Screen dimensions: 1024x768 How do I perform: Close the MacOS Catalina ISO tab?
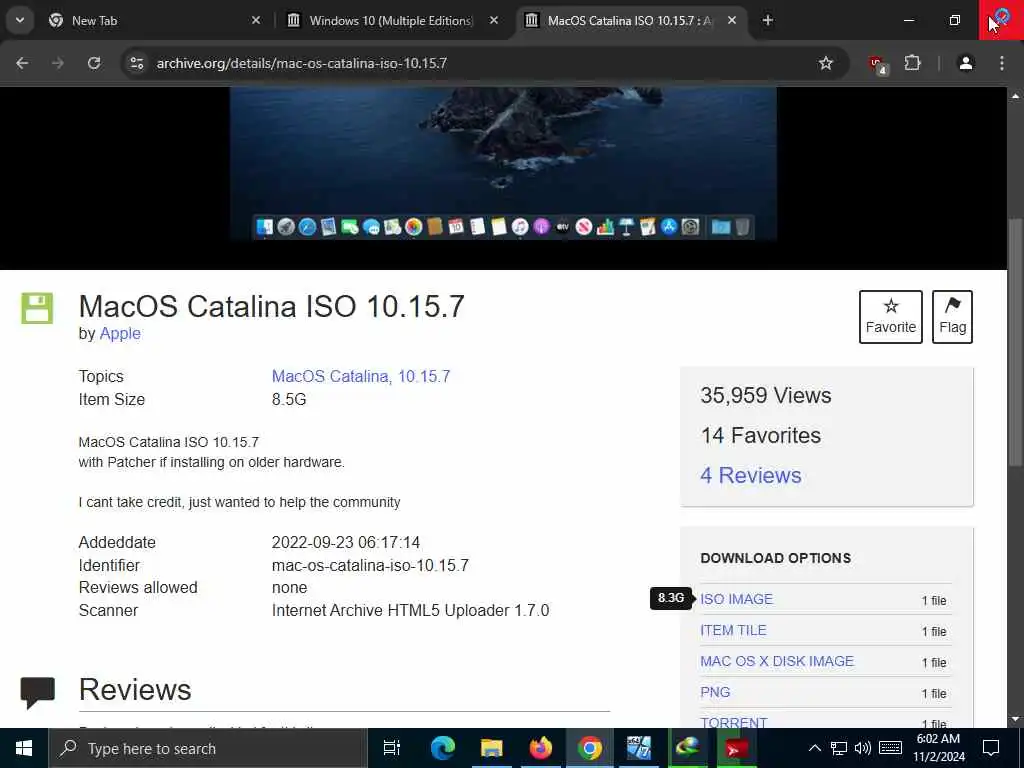[732, 20]
